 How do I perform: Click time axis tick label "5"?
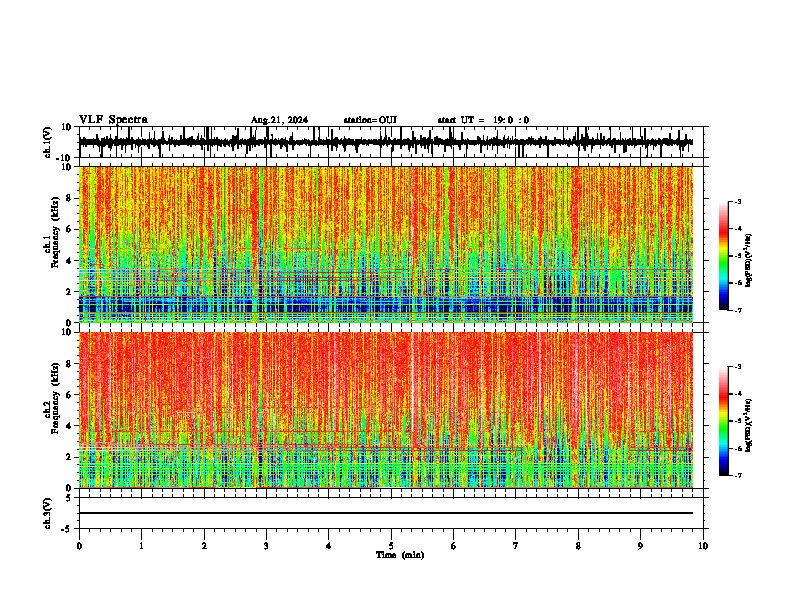(x=391, y=546)
